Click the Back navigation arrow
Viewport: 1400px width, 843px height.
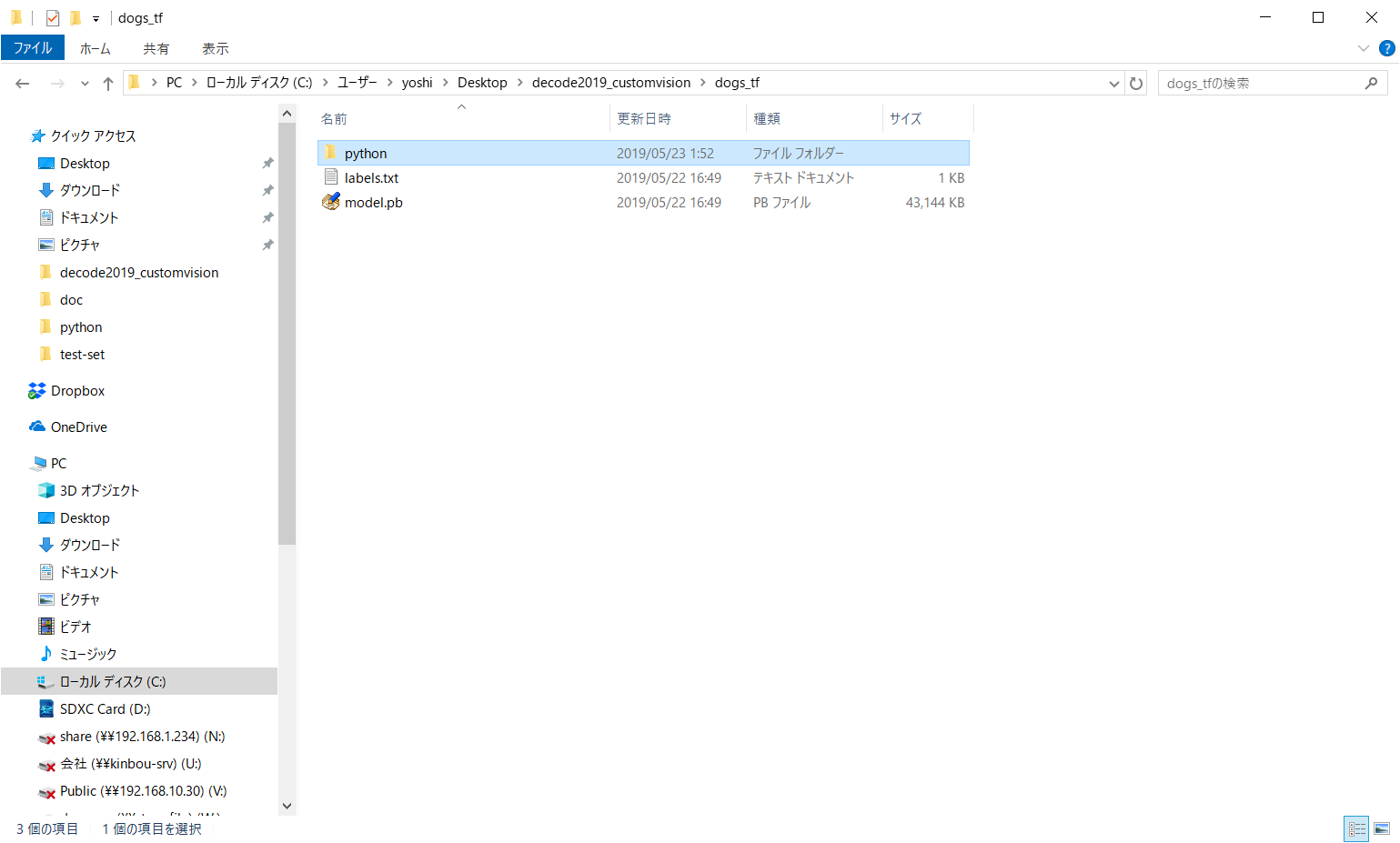click(23, 84)
